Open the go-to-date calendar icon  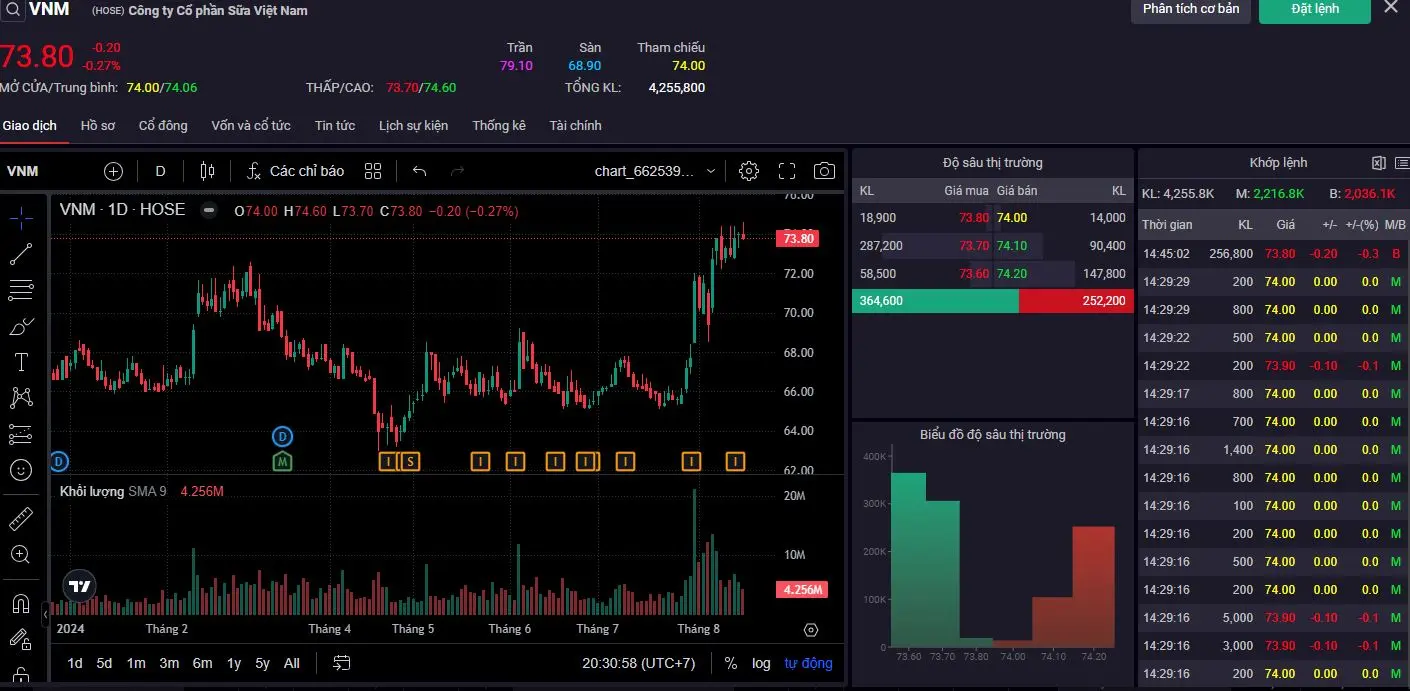pos(342,663)
